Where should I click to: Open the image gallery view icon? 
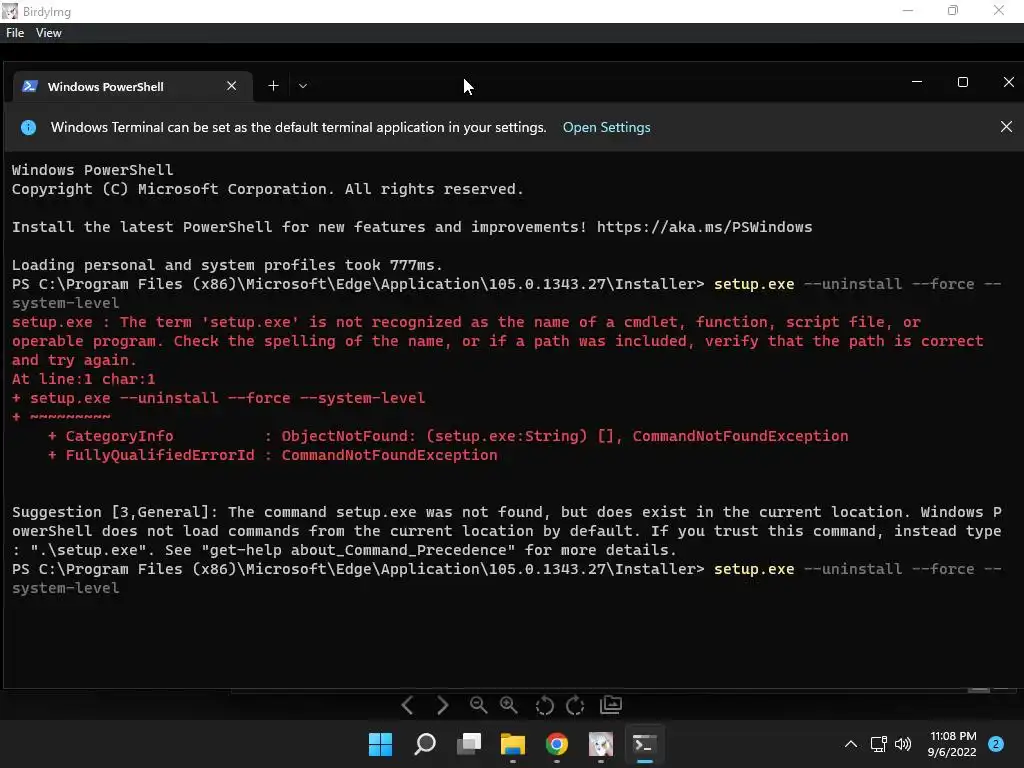[611, 705]
